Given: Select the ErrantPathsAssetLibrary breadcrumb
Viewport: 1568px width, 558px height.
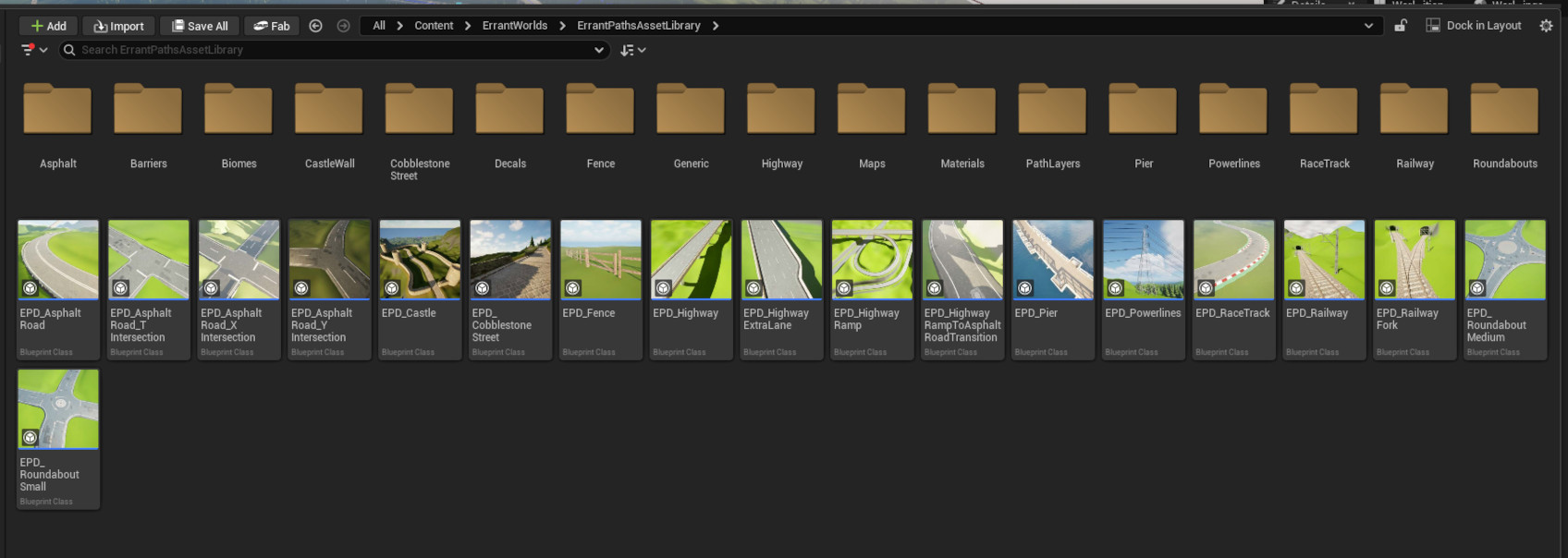Looking at the screenshot, I should [639, 26].
